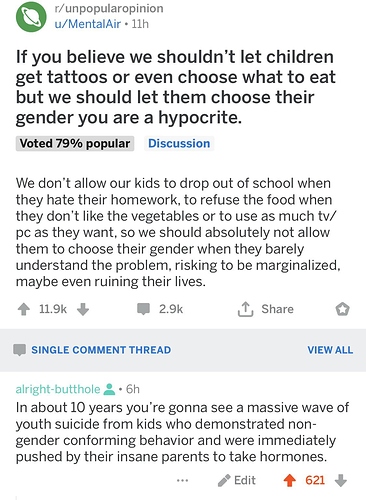Upvote the comment with 621 points
The image size is (366, 500).
(x=289, y=481)
